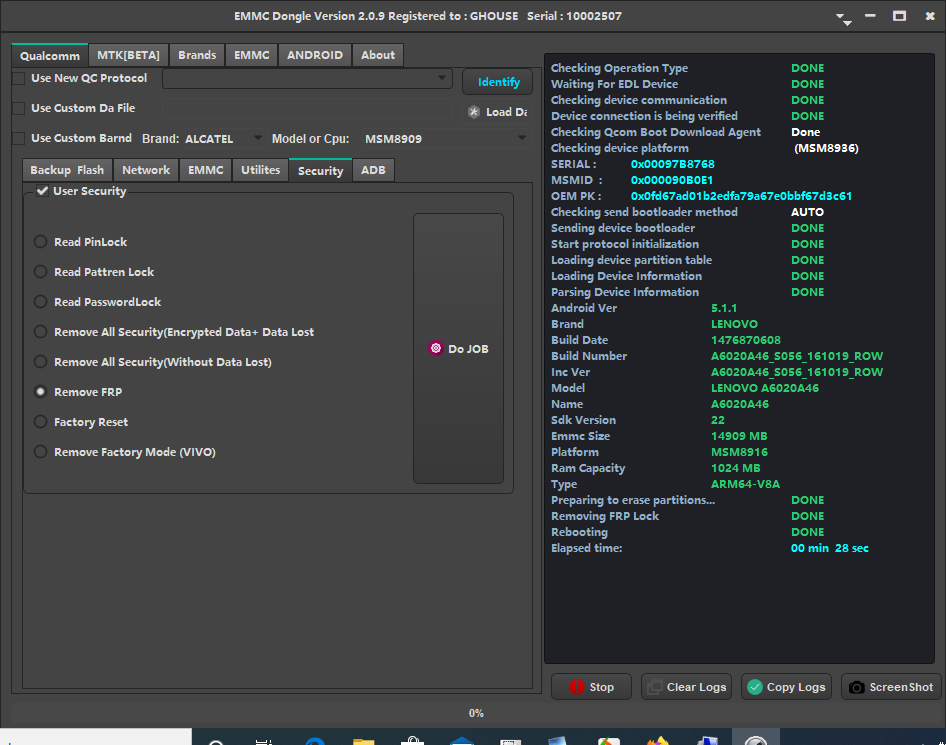946x745 pixels.
Task: Click the Identify button
Action: (498, 82)
